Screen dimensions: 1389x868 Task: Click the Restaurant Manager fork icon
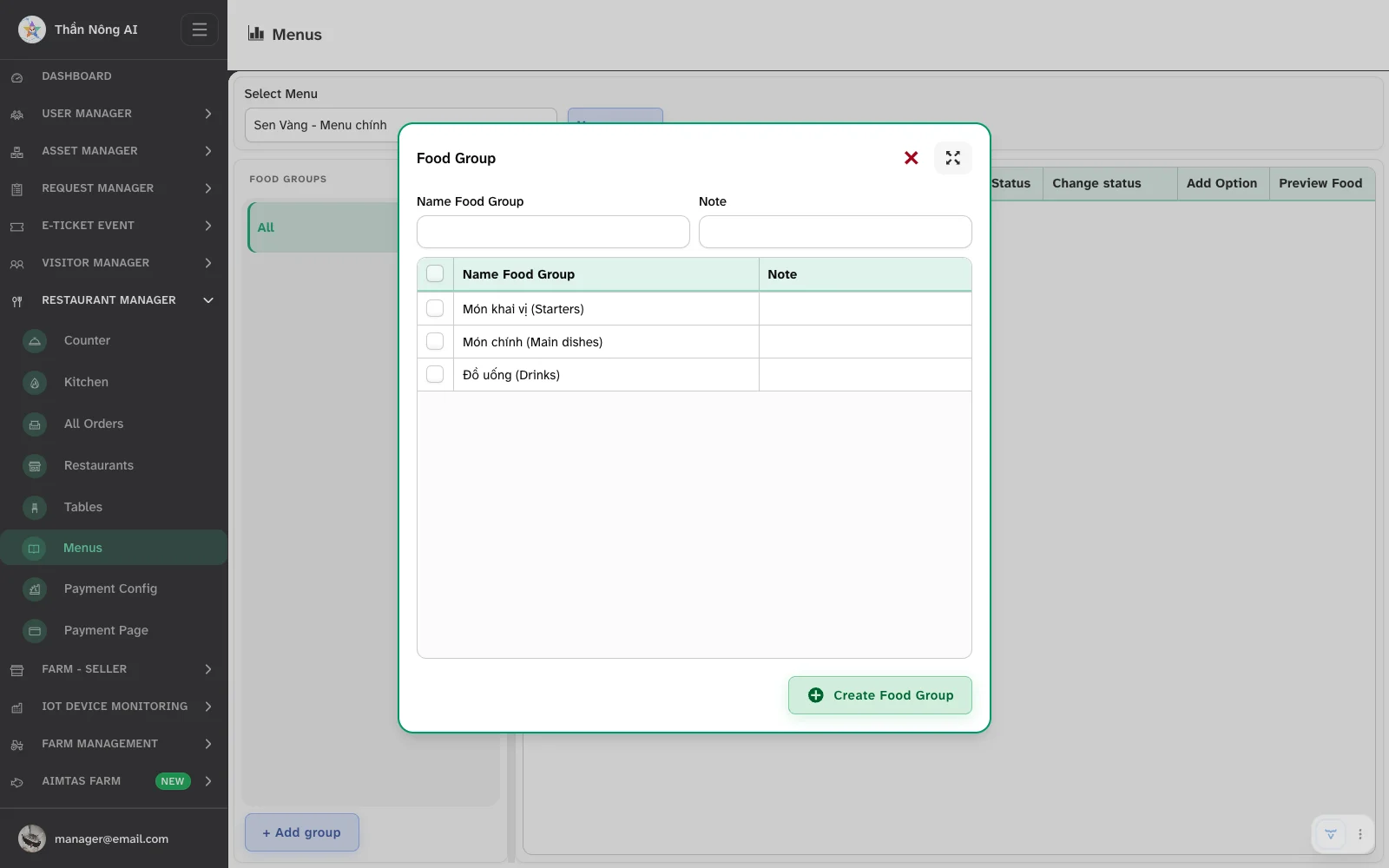pos(16,301)
